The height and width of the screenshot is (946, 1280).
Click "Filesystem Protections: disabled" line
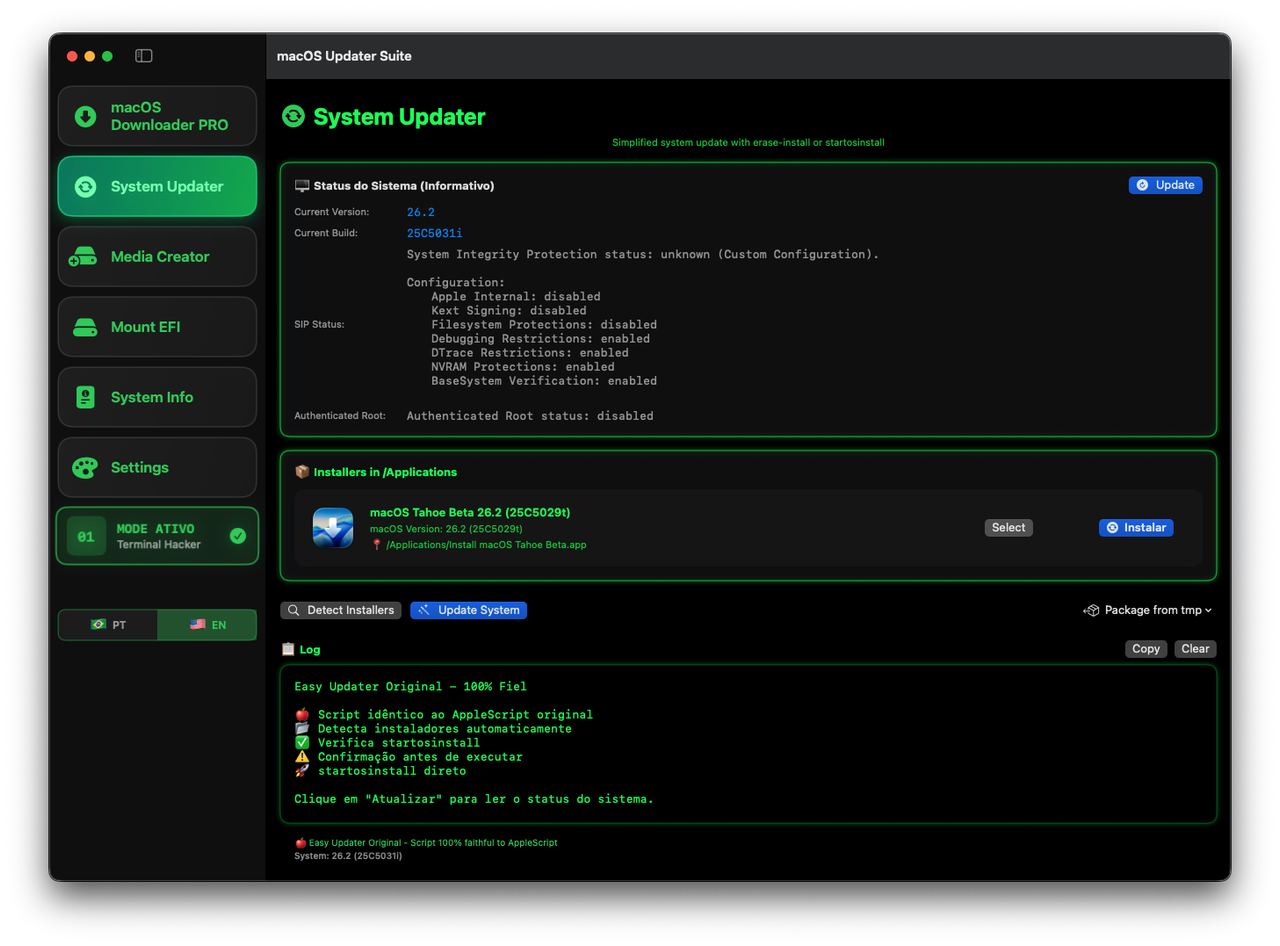[x=544, y=325]
